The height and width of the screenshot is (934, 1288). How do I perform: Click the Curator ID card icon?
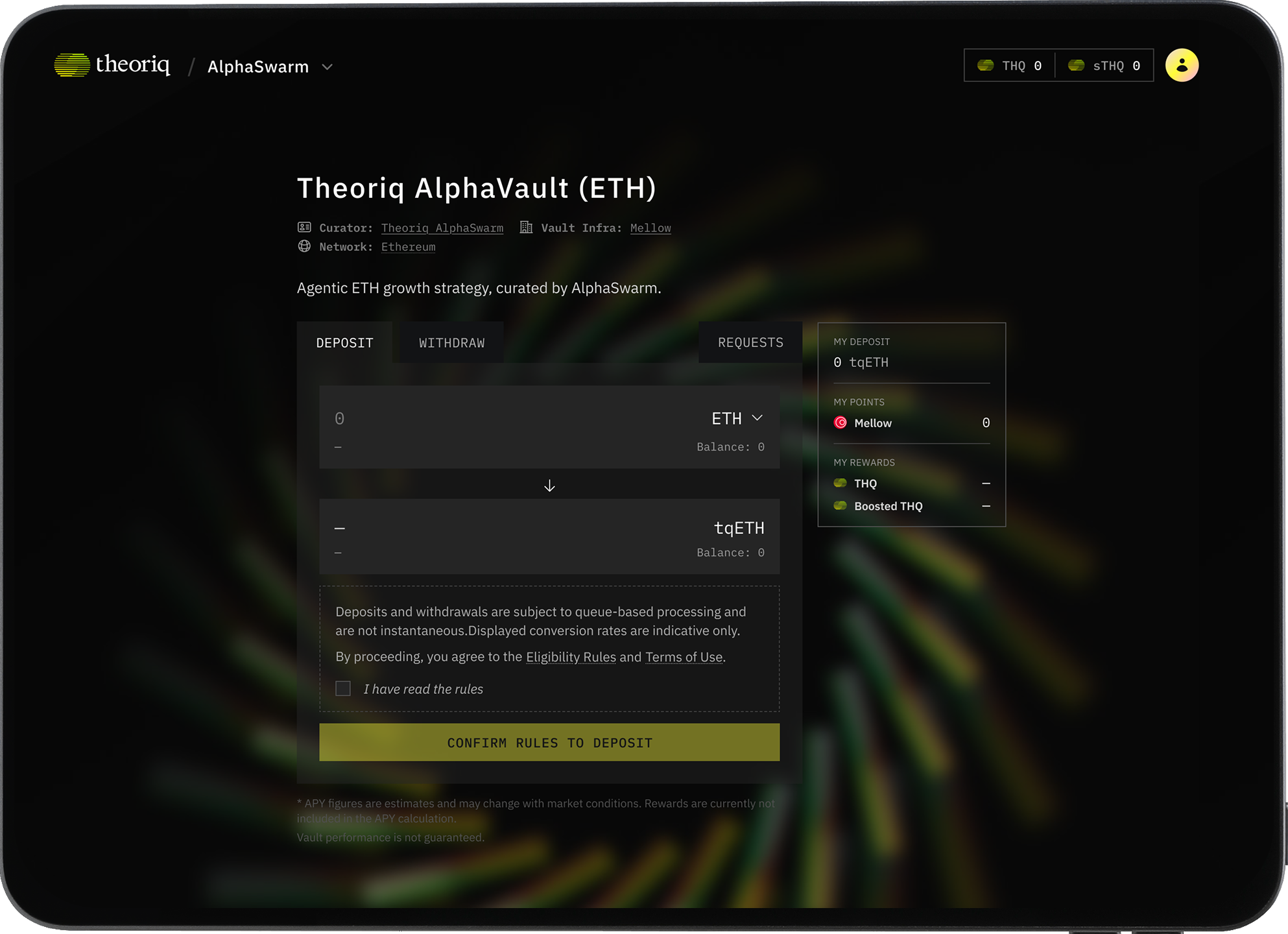(304, 228)
